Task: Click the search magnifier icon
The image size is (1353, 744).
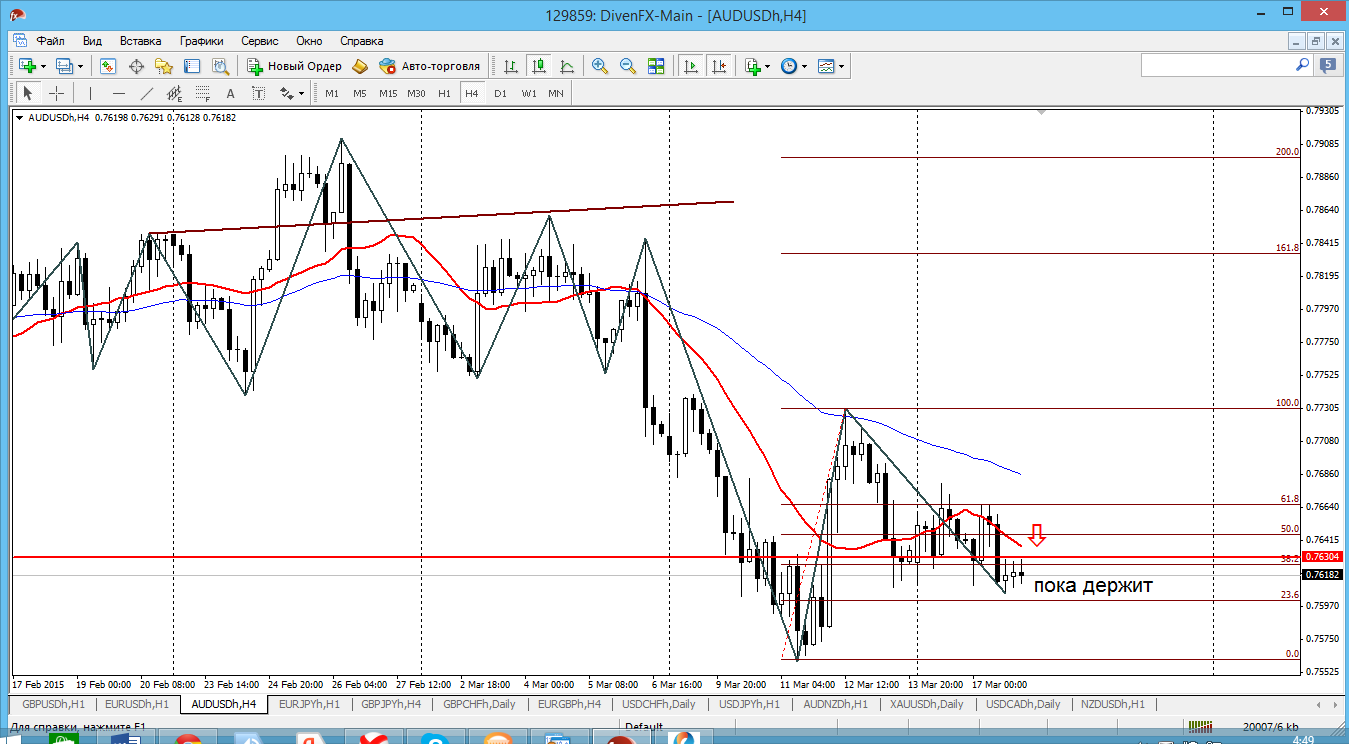Action: tap(1303, 65)
